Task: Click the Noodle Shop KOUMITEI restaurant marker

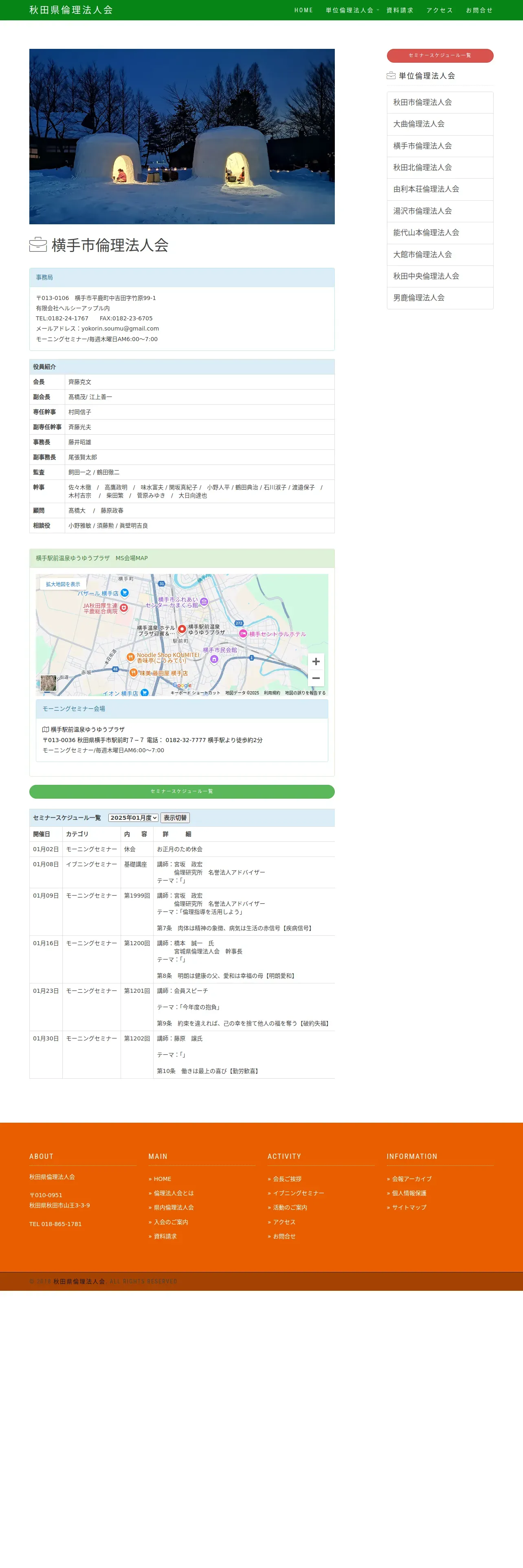Action: click(130, 657)
